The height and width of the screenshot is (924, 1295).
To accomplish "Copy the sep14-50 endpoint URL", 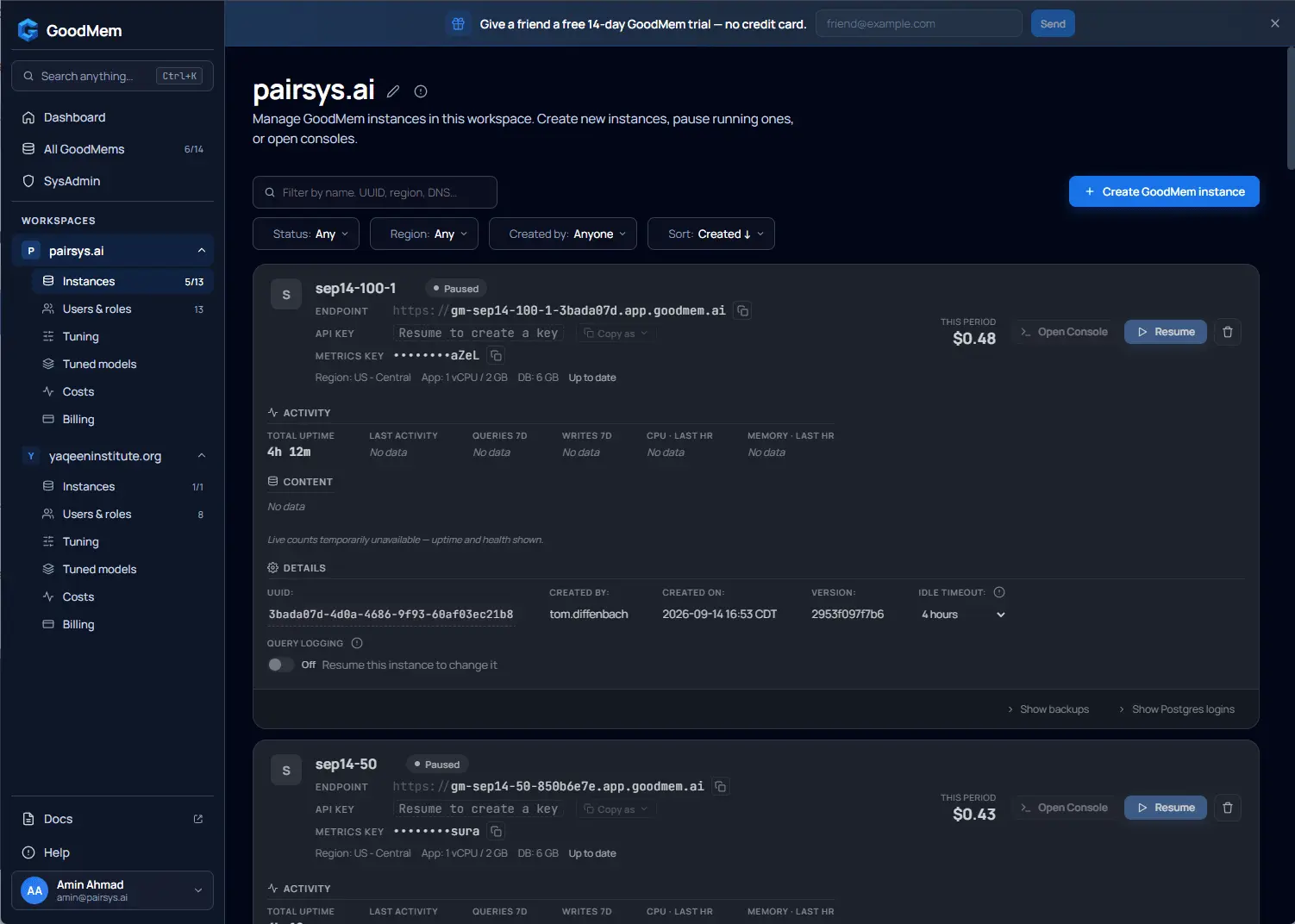I will point(721,786).
